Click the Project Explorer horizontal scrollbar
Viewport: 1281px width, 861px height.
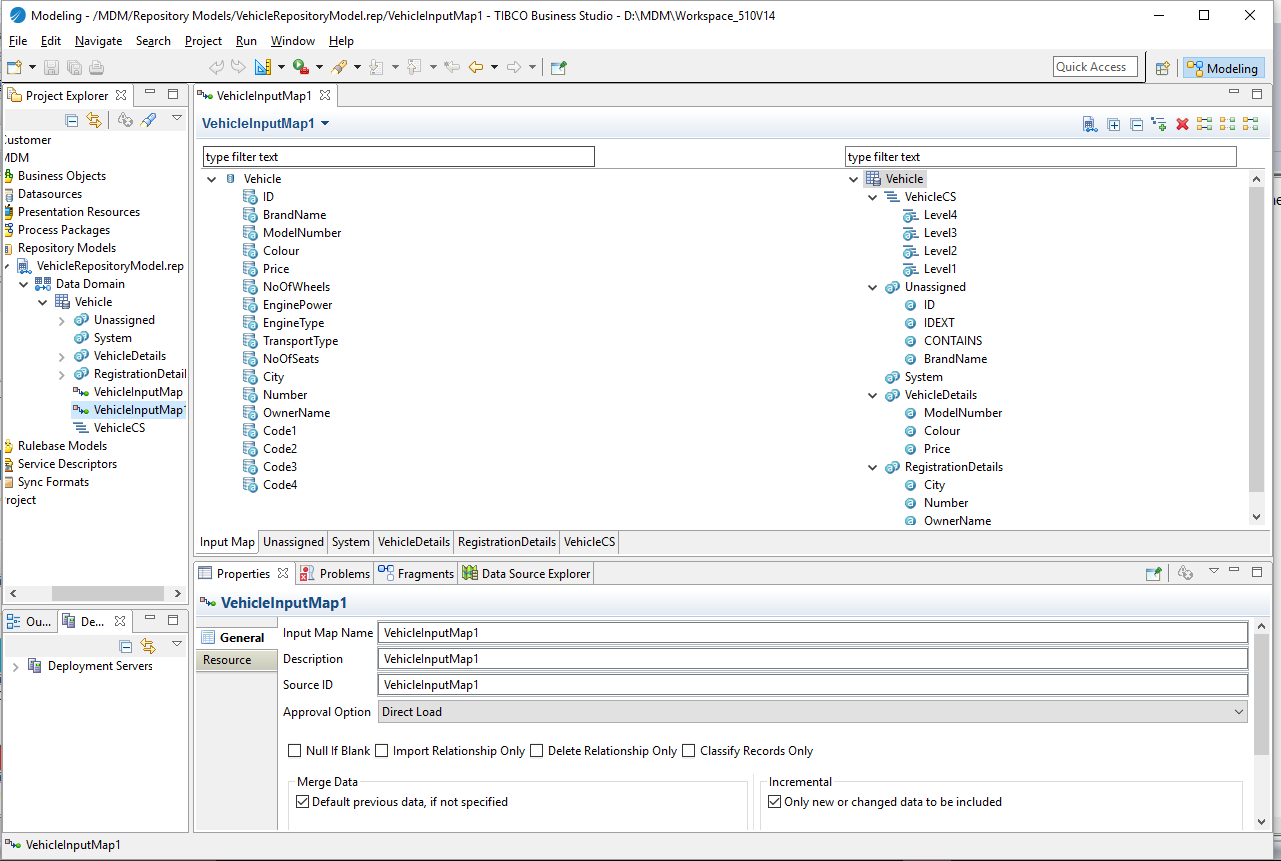[x=107, y=593]
